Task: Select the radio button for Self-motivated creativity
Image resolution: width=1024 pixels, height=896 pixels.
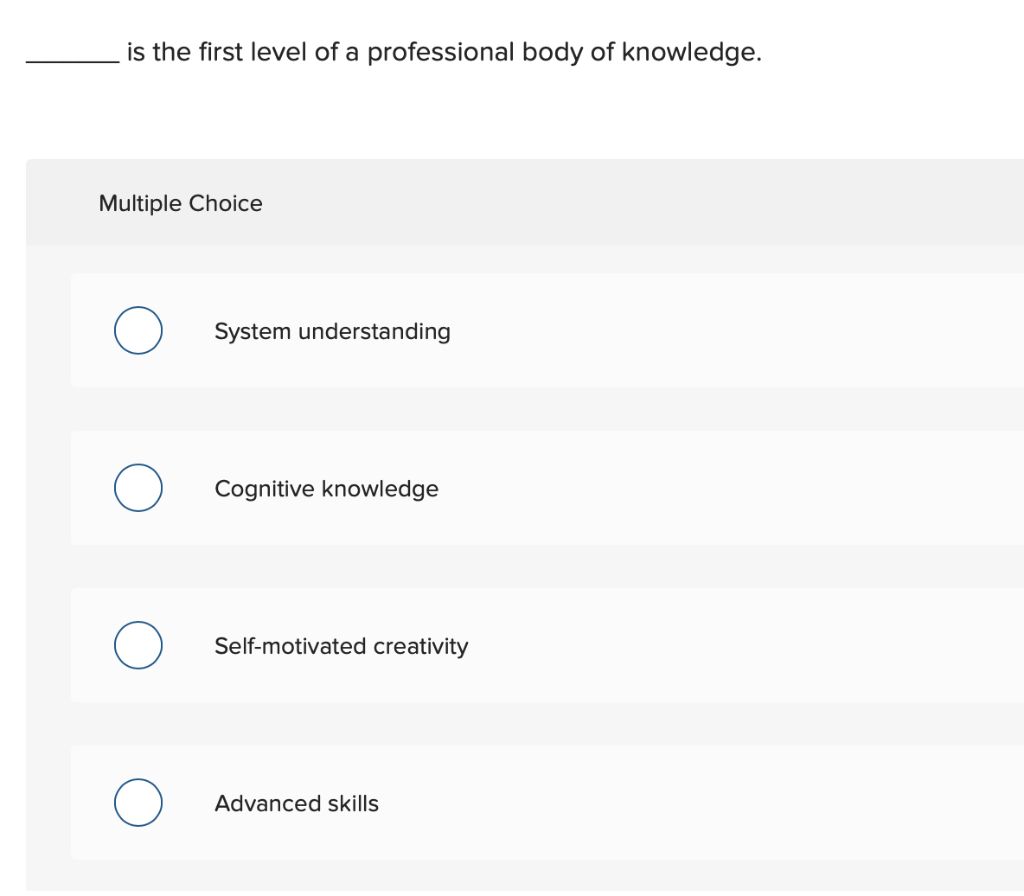Action: pos(138,645)
